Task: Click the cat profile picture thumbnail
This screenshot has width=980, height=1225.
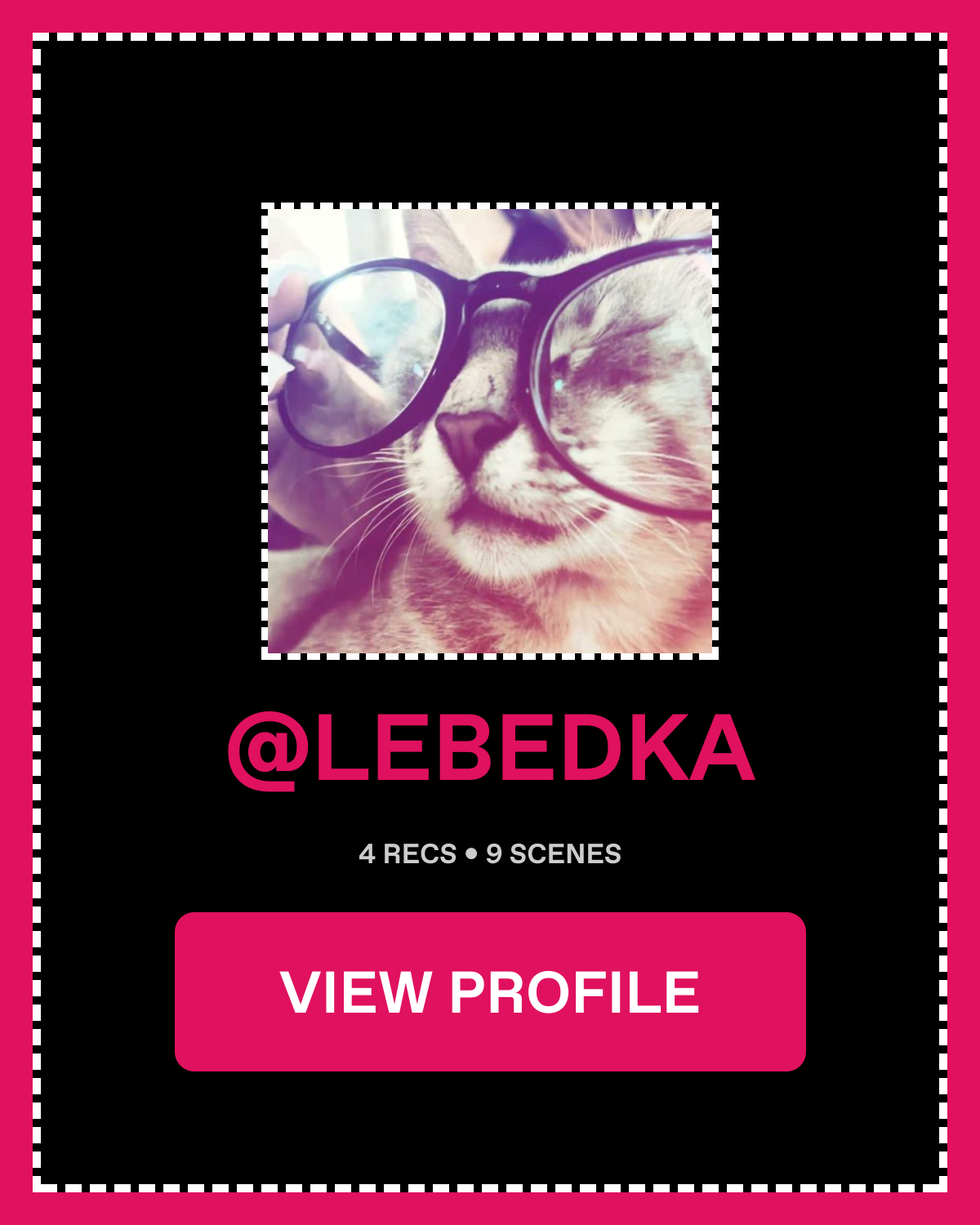Action: [490, 431]
